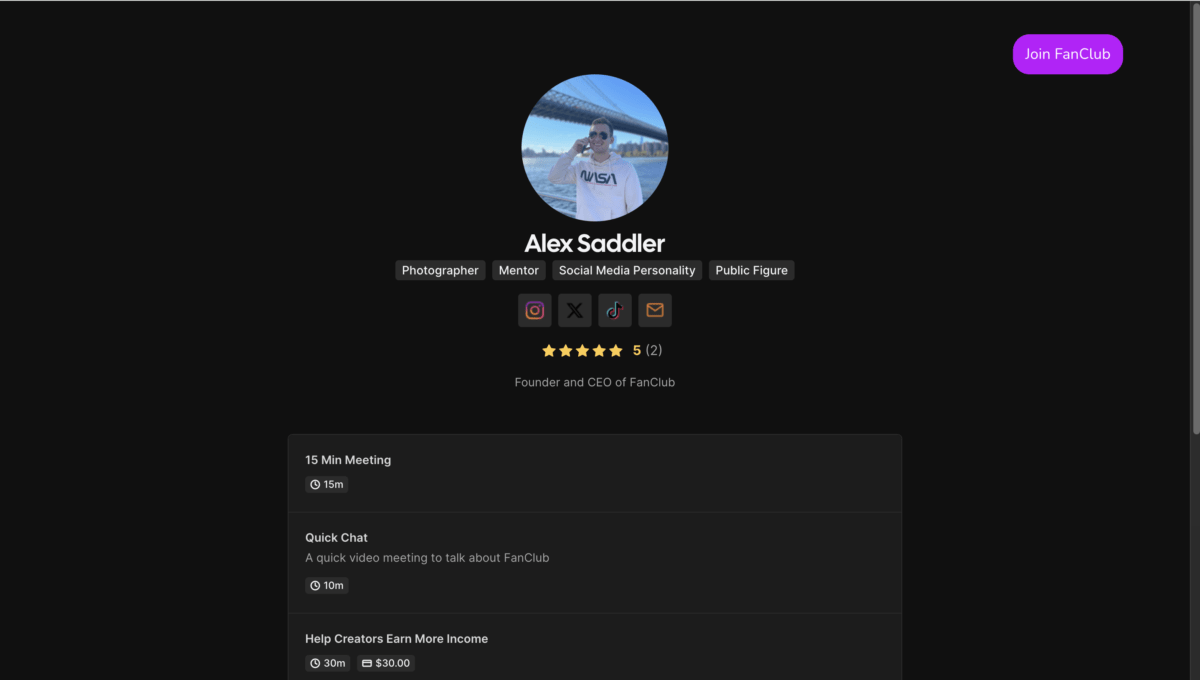
Task: Click the credit card icon beside $30.00
Action: tap(367, 663)
